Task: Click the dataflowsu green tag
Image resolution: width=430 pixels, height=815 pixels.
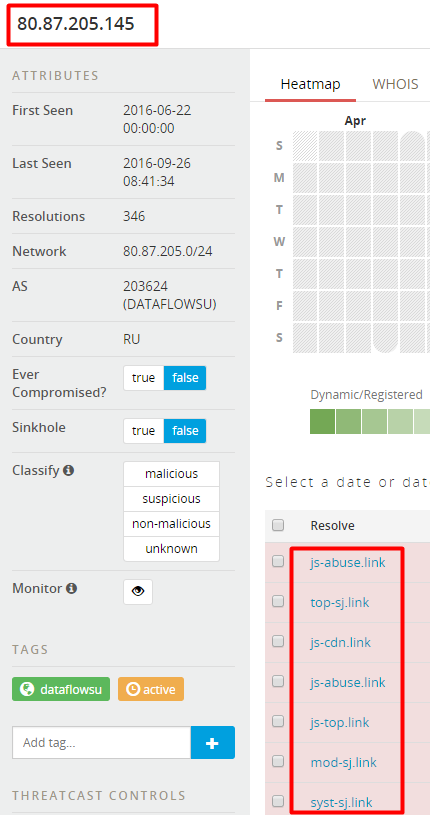Action: (61, 689)
